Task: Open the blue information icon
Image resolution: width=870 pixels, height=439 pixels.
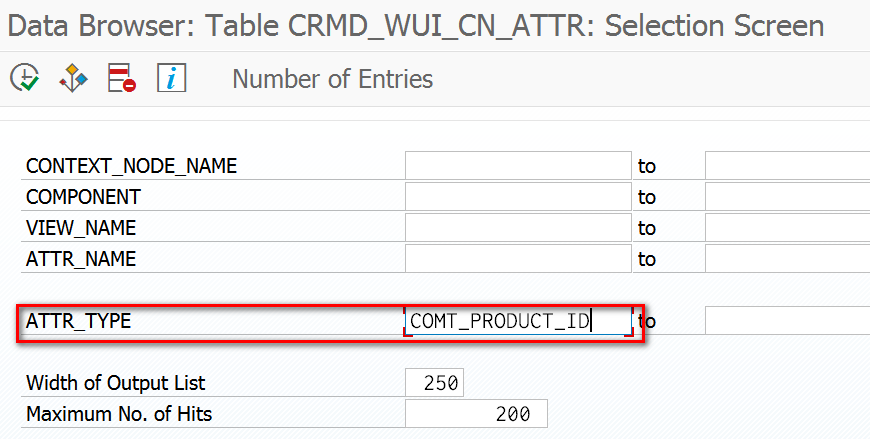Action: tap(172, 78)
